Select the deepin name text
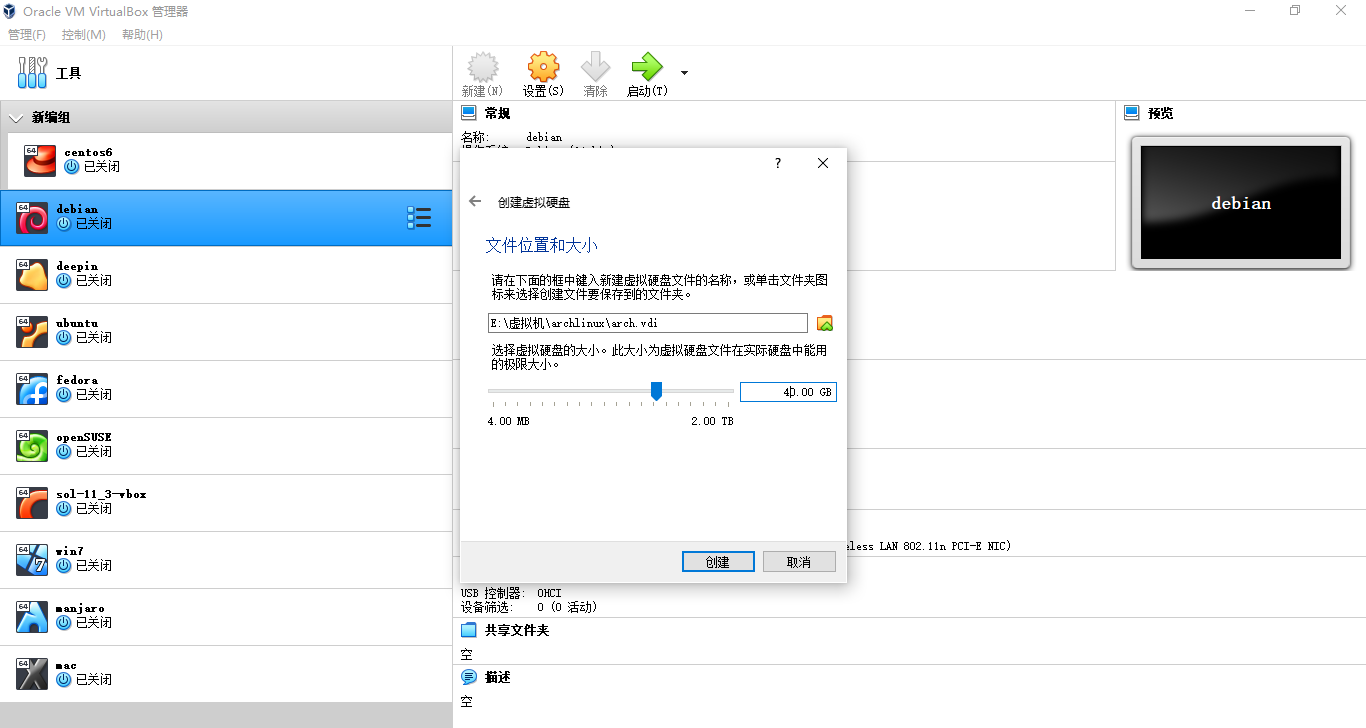Image resolution: width=1366 pixels, height=728 pixels. coord(77,266)
